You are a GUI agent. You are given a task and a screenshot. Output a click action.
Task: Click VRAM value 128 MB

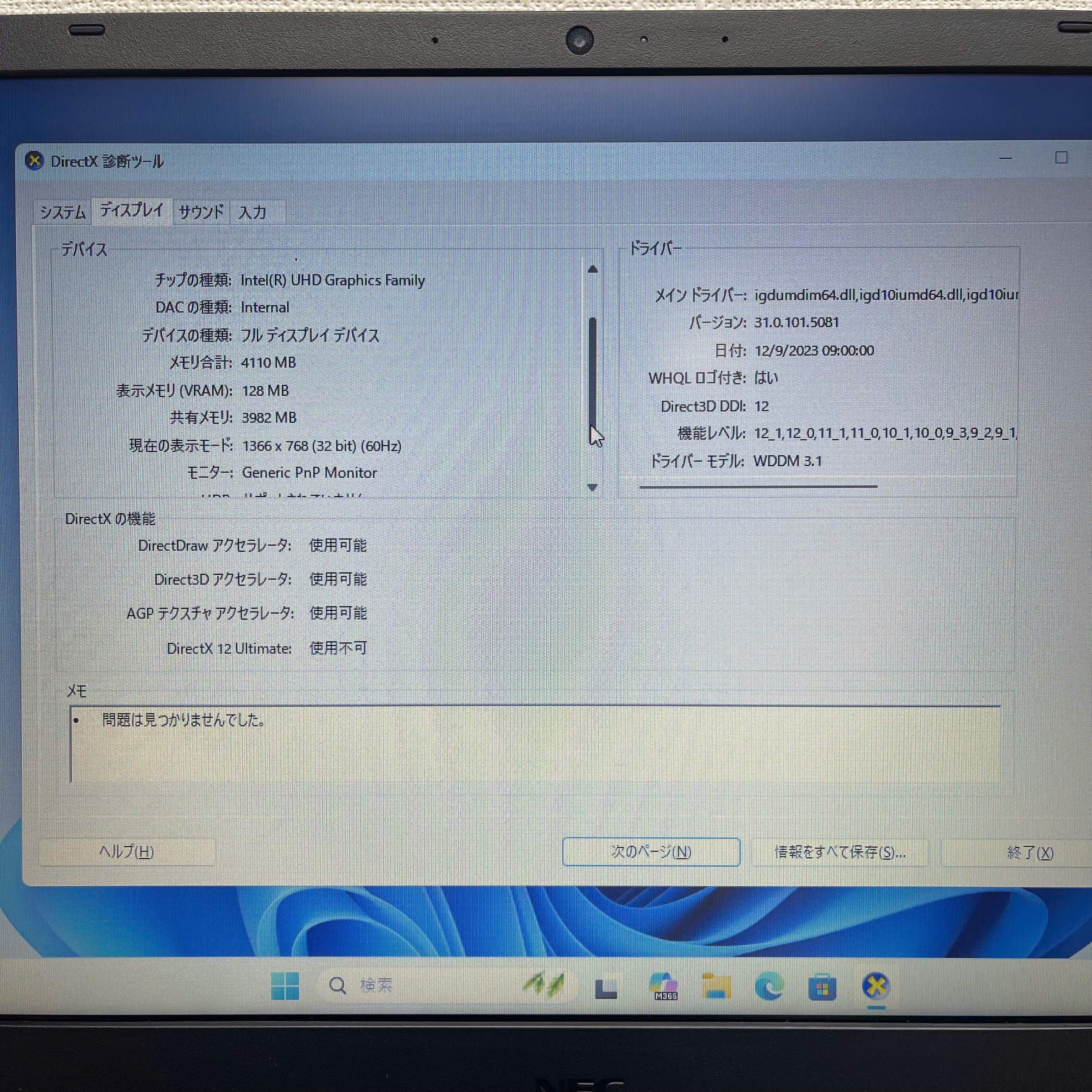[265, 391]
